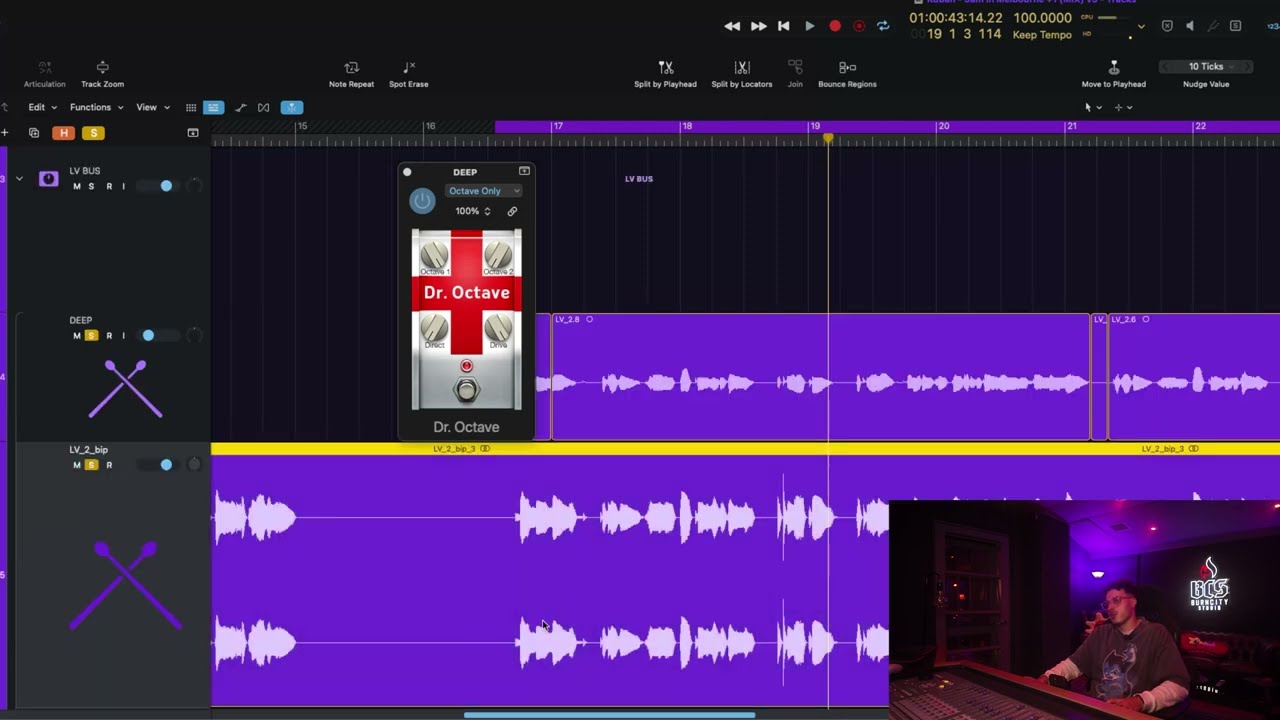Unsolo the DEEP track
This screenshot has width=1280, height=720.
tap(91, 336)
